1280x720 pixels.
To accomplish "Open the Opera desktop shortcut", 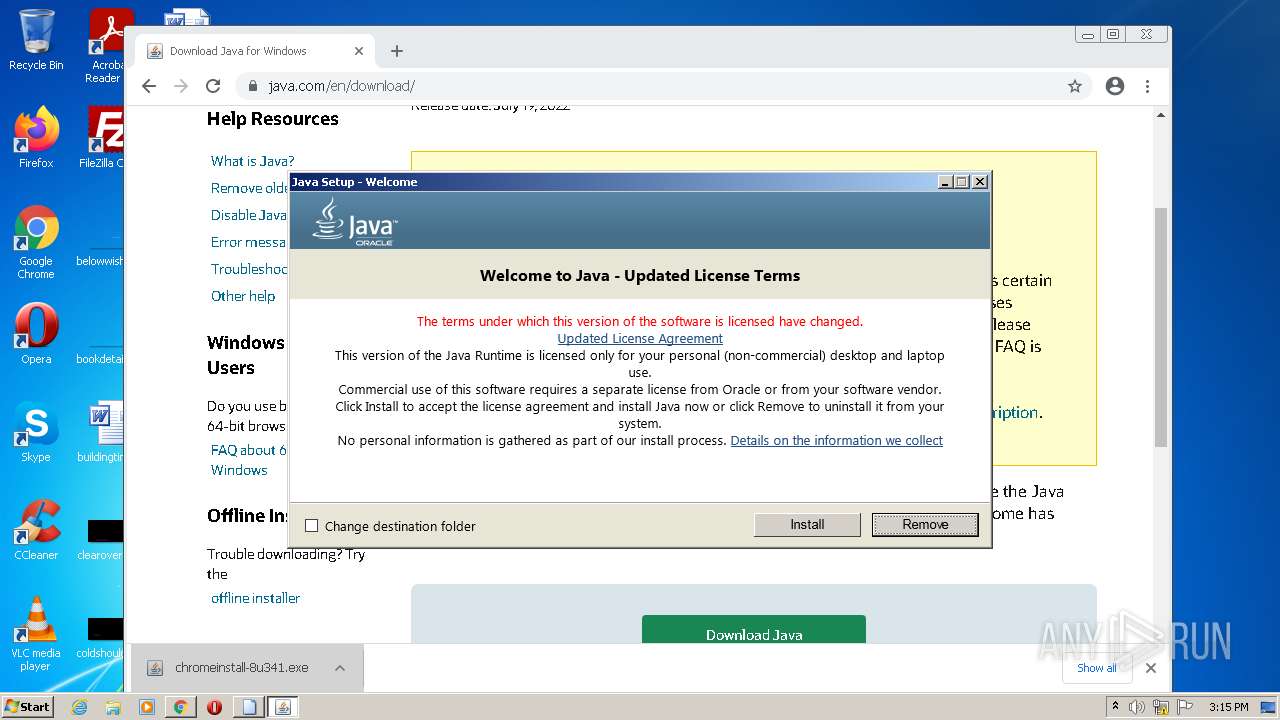I will [36, 333].
